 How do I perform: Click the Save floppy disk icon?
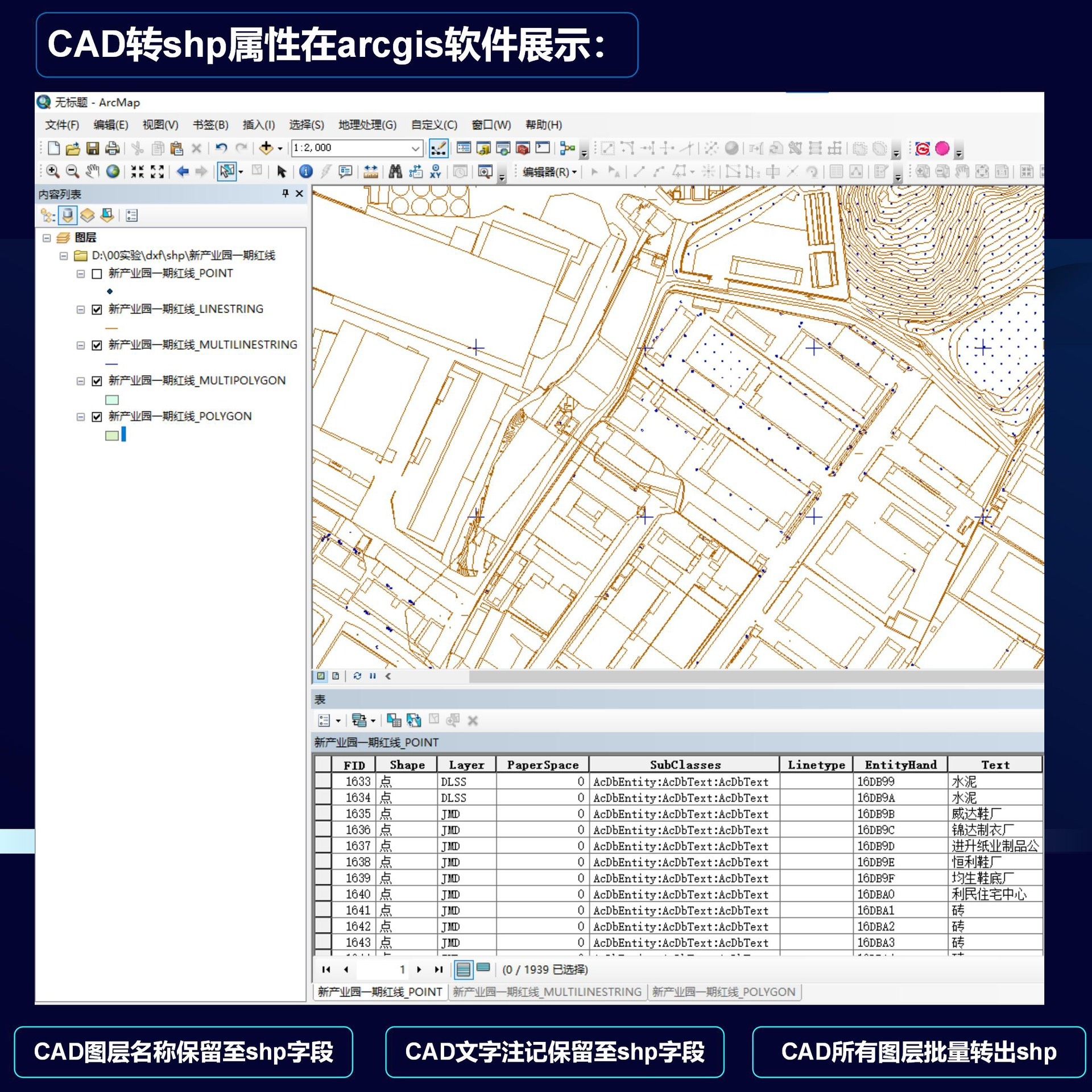92,148
